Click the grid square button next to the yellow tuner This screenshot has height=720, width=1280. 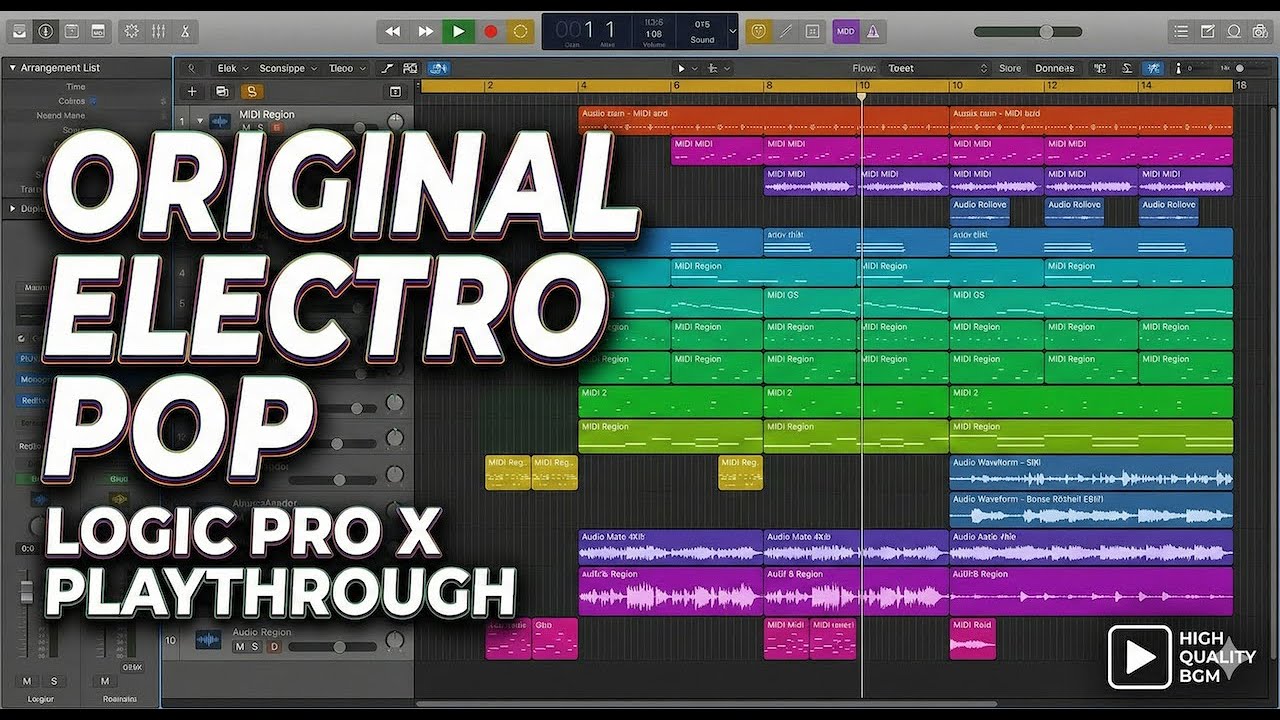click(x=812, y=31)
